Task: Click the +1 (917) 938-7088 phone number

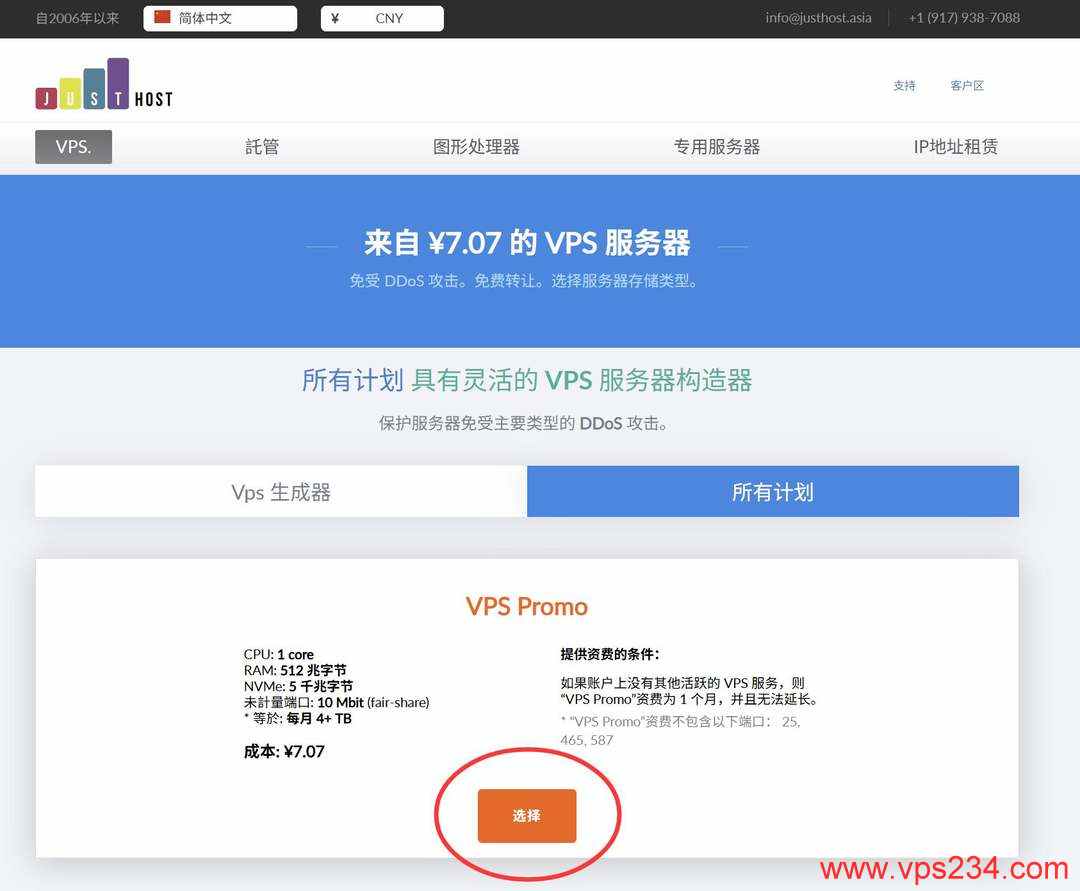Action: tap(964, 18)
